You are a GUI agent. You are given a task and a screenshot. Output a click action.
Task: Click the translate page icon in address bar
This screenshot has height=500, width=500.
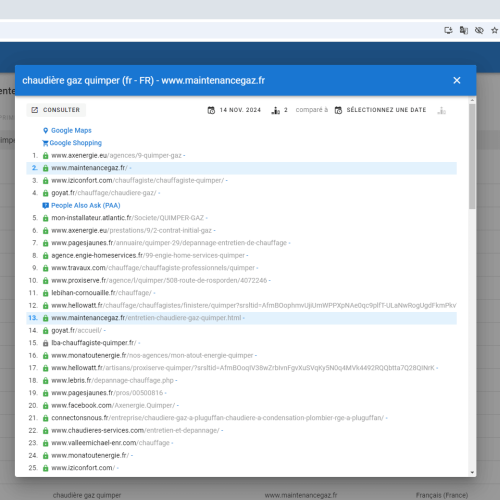(x=464, y=30)
